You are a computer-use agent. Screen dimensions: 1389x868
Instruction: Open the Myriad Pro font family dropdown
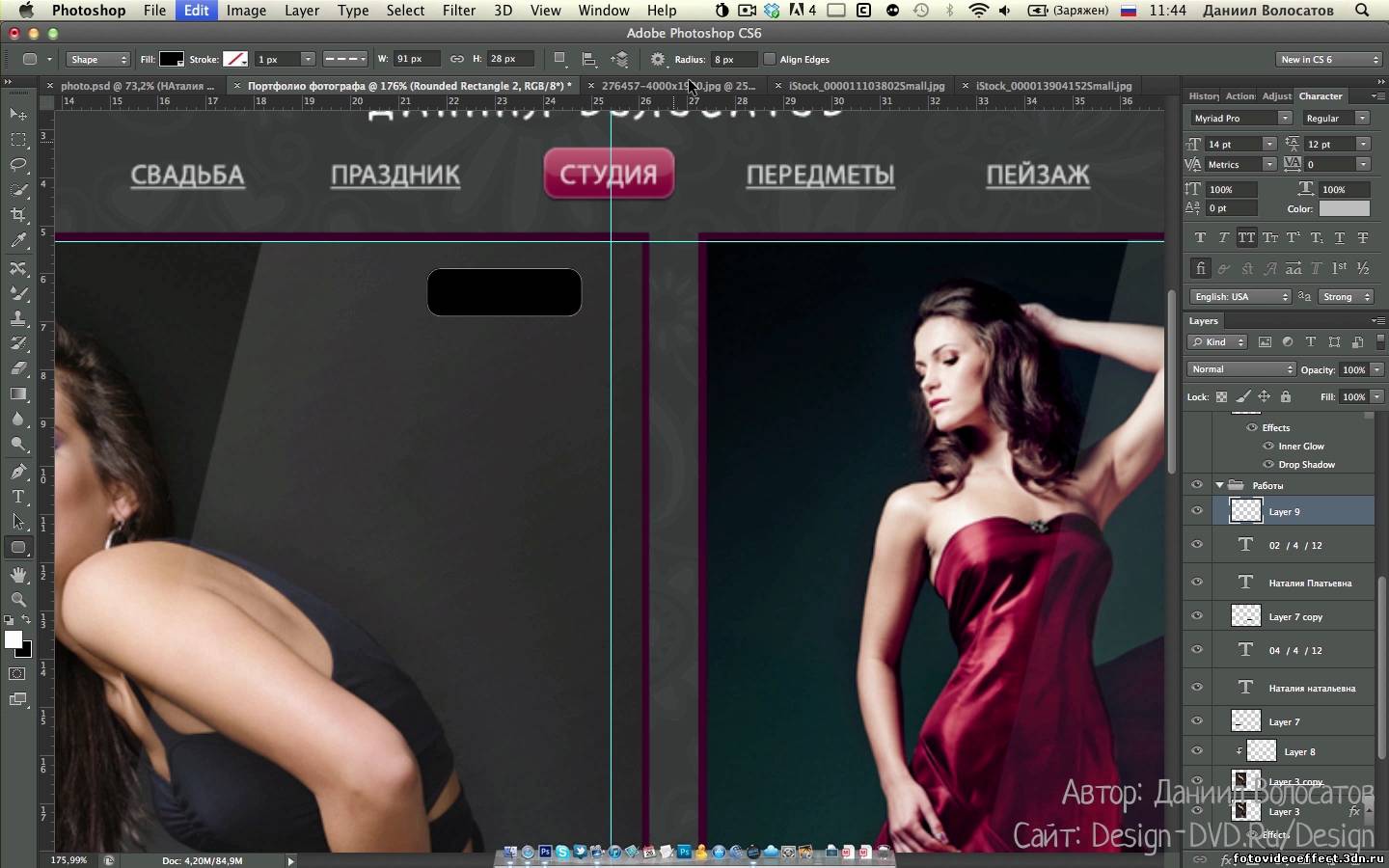(1240, 118)
